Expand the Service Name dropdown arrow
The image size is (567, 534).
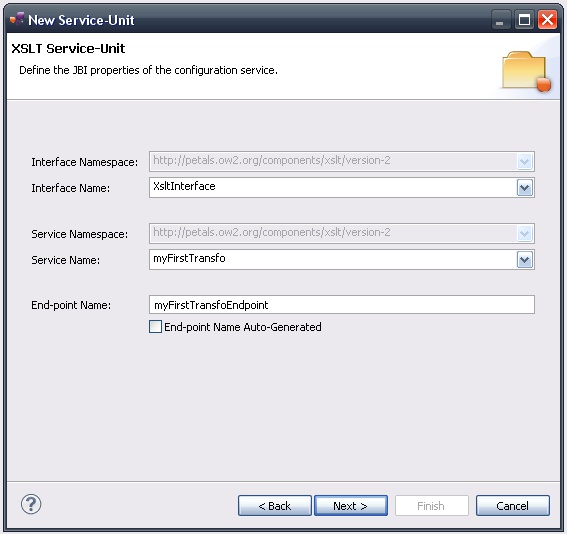click(x=525, y=260)
